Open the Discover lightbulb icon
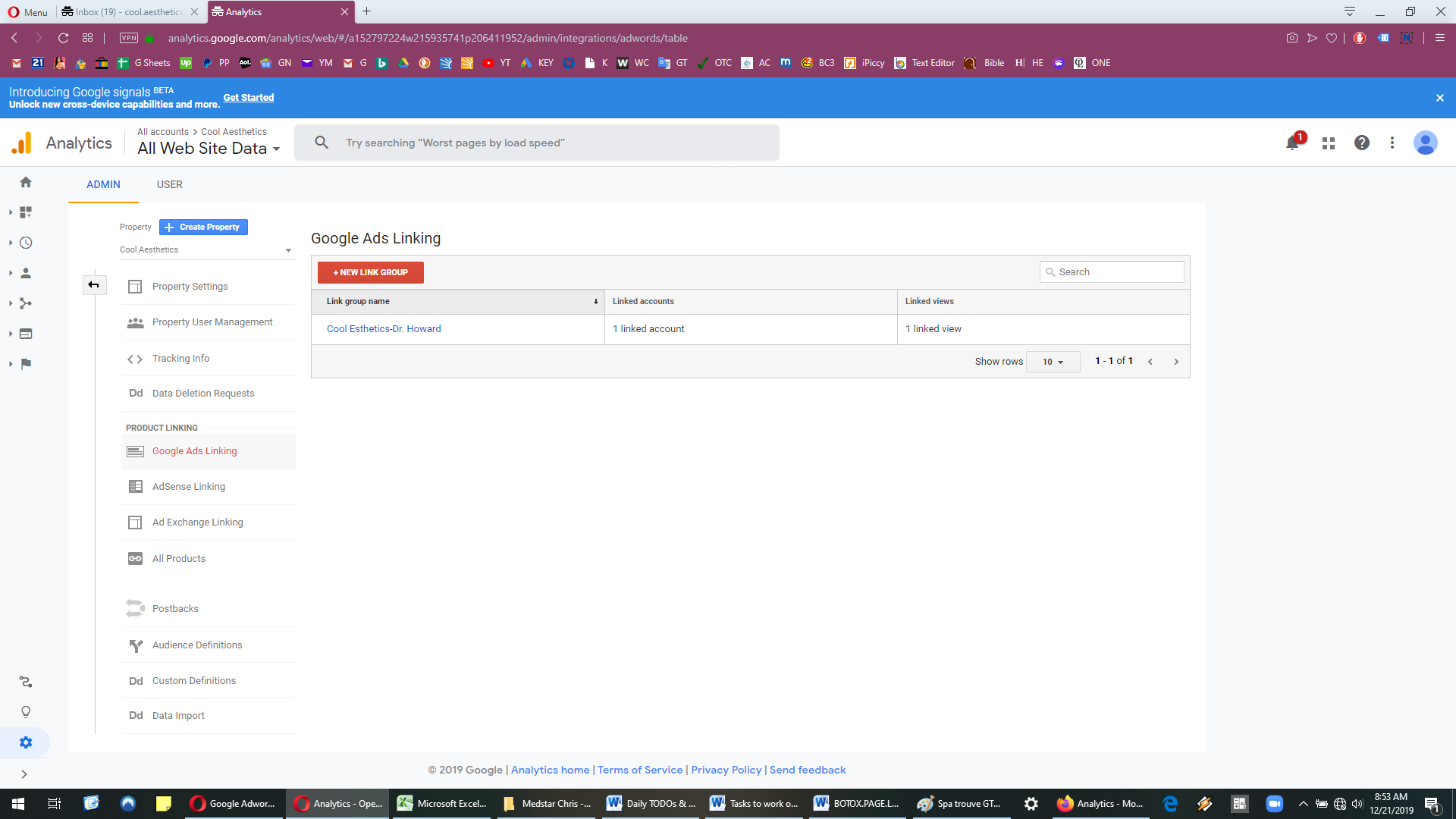The width and height of the screenshot is (1456, 819). [26, 712]
